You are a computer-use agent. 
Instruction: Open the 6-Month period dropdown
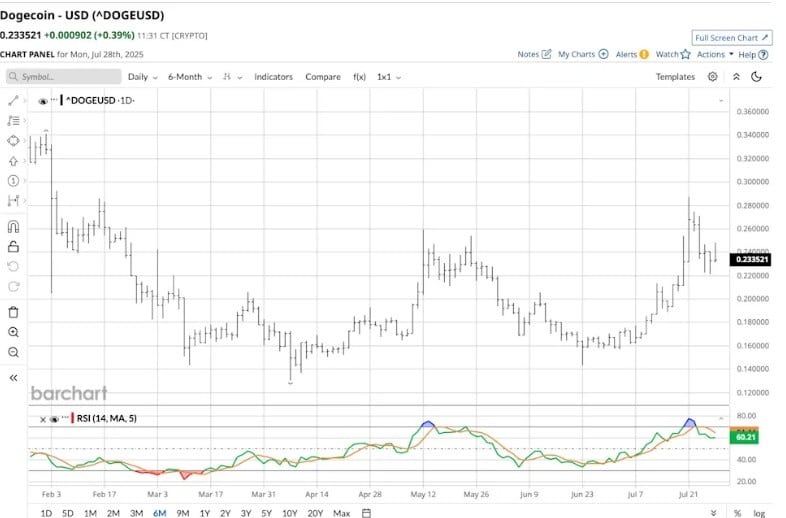click(x=189, y=77)
